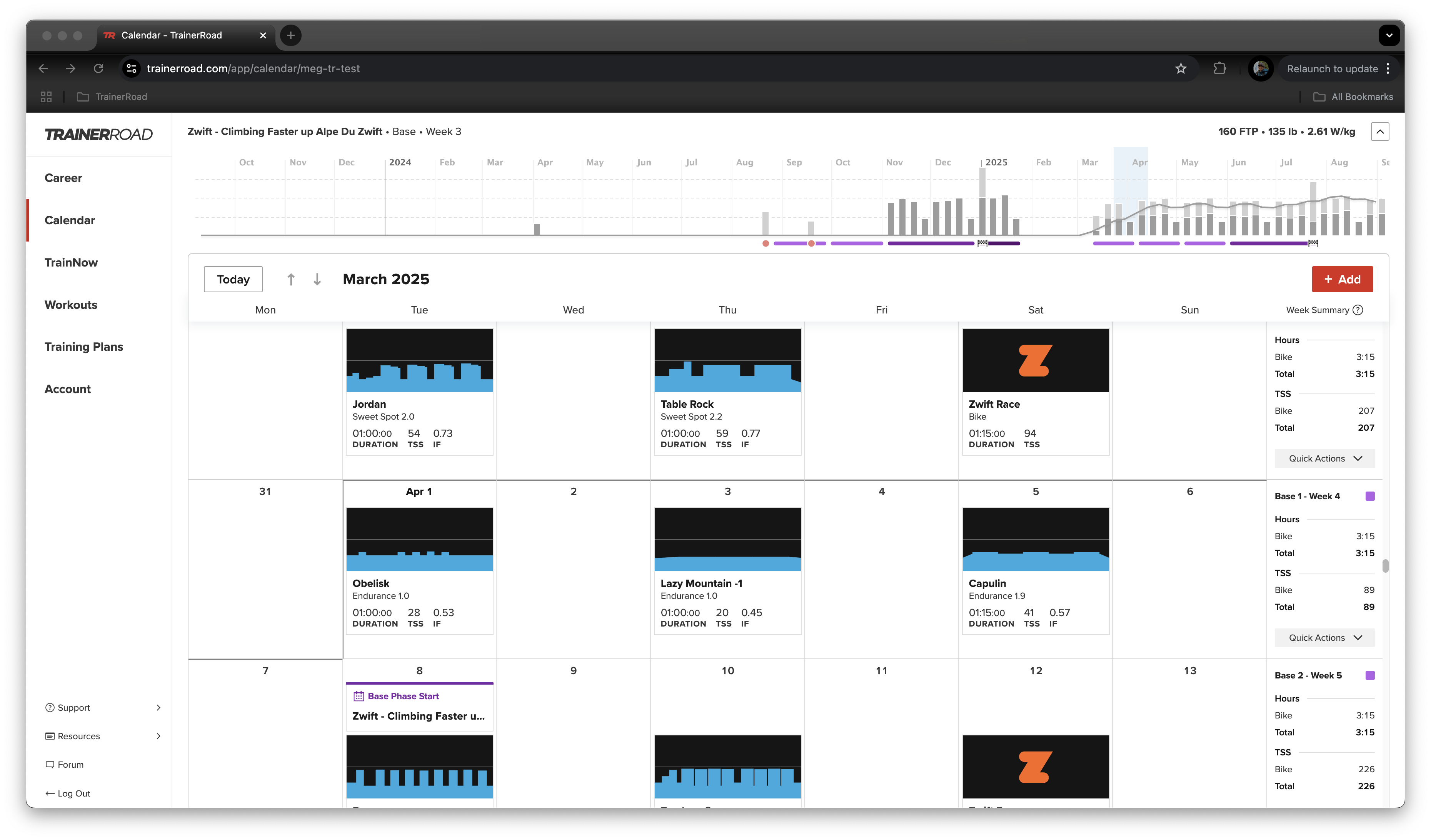1431x840 pixels.
Task: Jump to today's date
Action: click(x=233, y=280)
